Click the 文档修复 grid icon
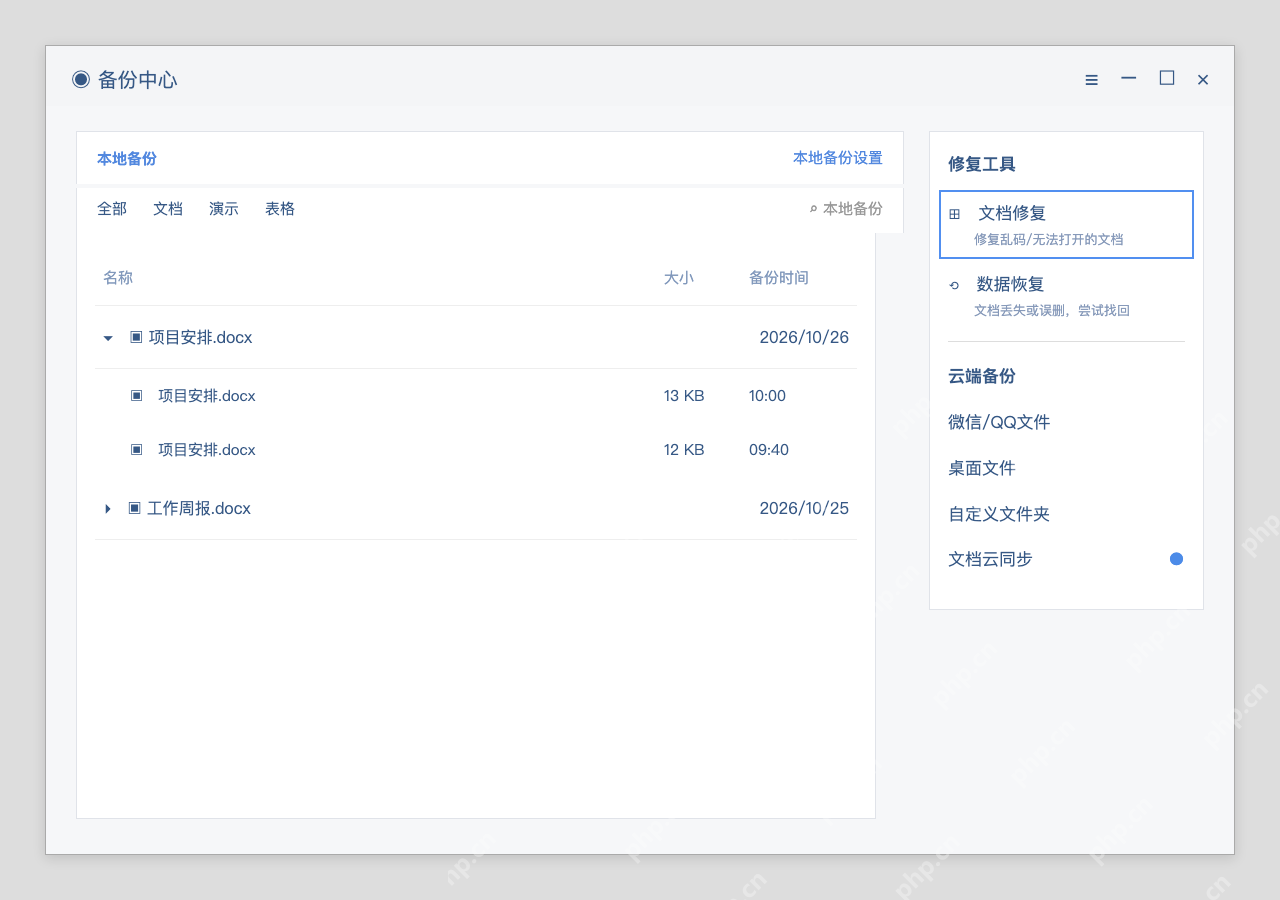The height and width of the screenshot is (900, 1280). tap(955, 214)
